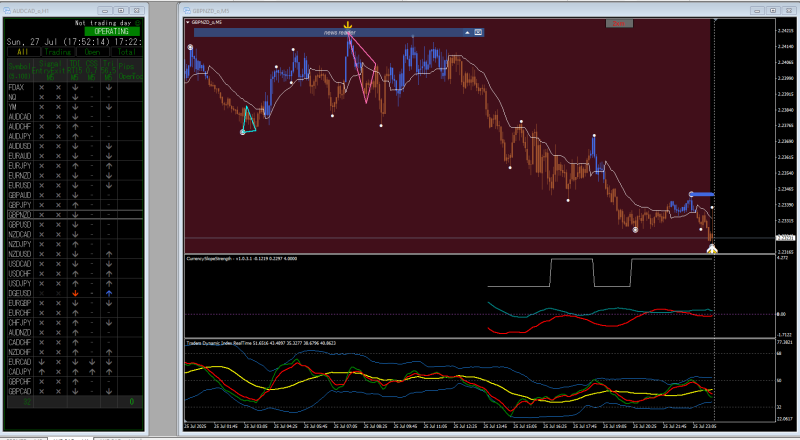
Task: Open the FDAX symbol row
Action: click(x=75, y=87)
